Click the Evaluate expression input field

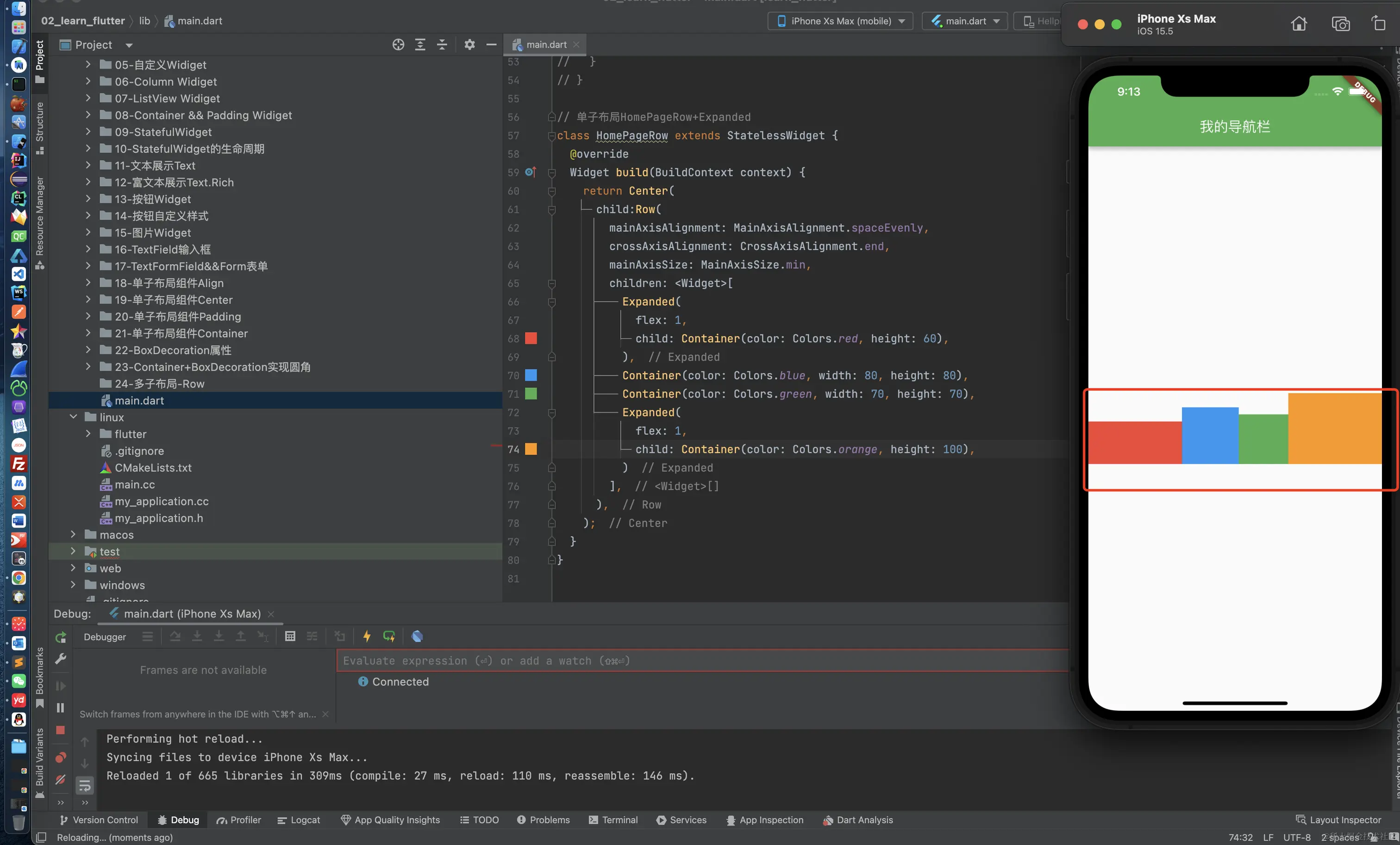(x=702, y=661)
